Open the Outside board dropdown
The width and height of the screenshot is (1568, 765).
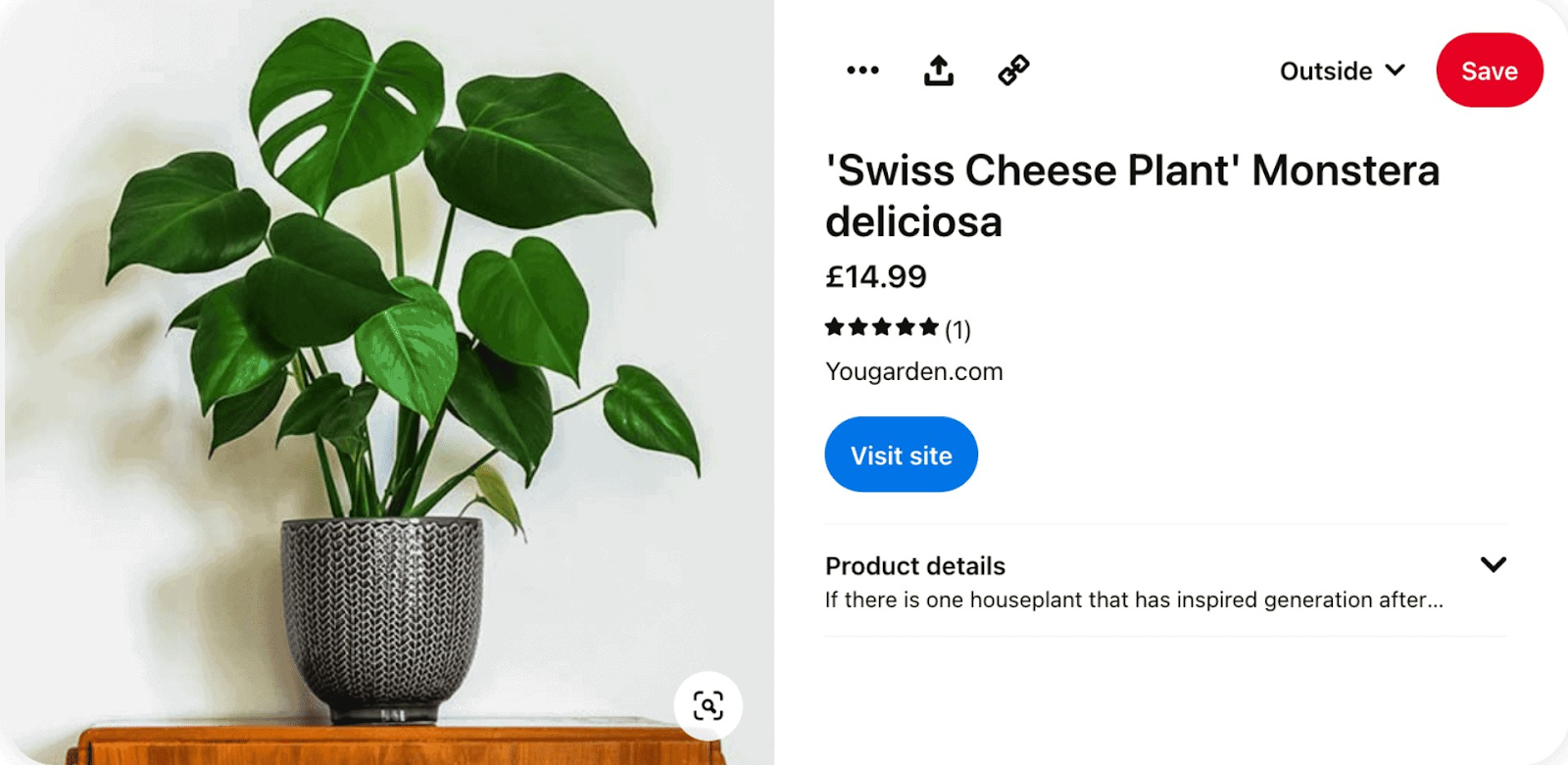(x=1343, y=70)
